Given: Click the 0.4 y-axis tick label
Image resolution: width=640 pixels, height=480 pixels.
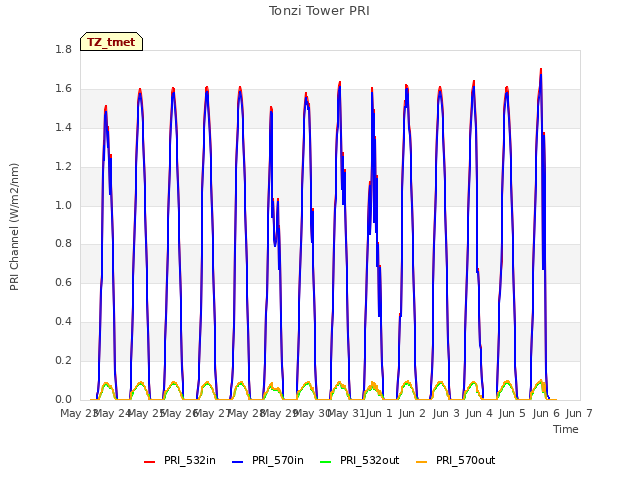Looking at the screenshot, I should pyautogui.click(x=63, y=322).
